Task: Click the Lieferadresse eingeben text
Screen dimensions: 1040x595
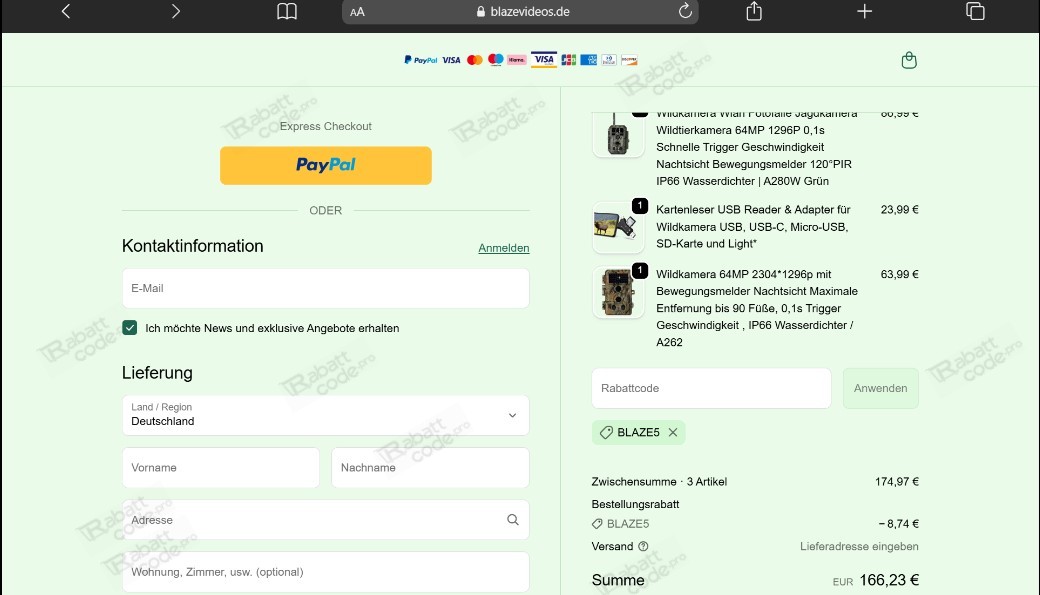Action: pos(859,547)
